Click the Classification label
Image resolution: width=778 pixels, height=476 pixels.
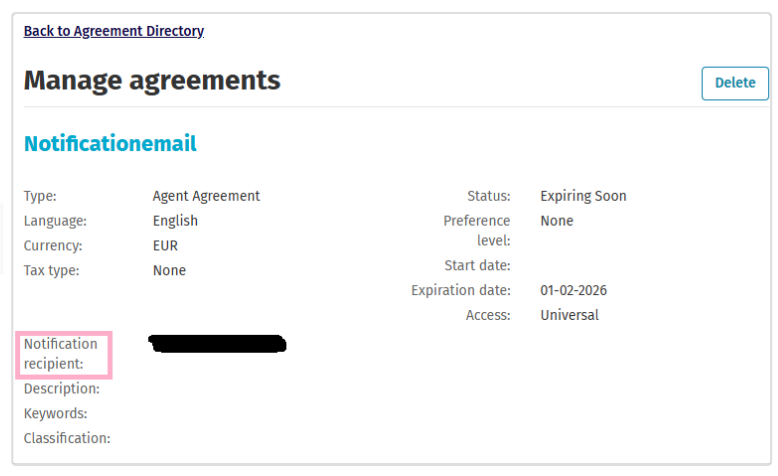pos(67,438)
